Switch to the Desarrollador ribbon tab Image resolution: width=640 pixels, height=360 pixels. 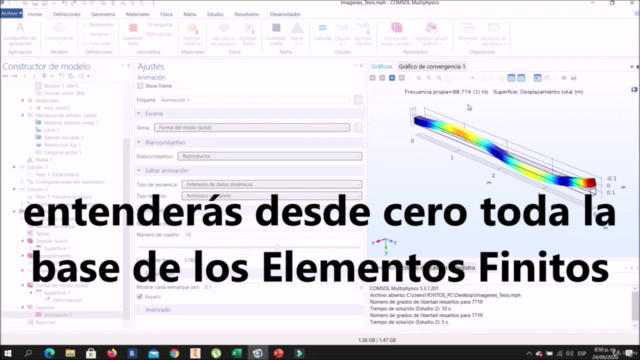[285, 14]
